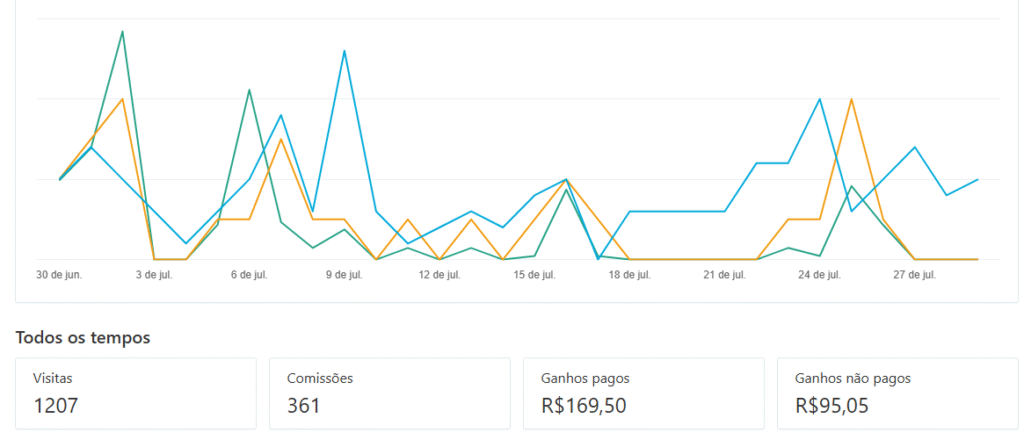The image size is (1024, 447).
Task: Select the Ganhos pagos R$169,50 card
Action: point(643,393)
